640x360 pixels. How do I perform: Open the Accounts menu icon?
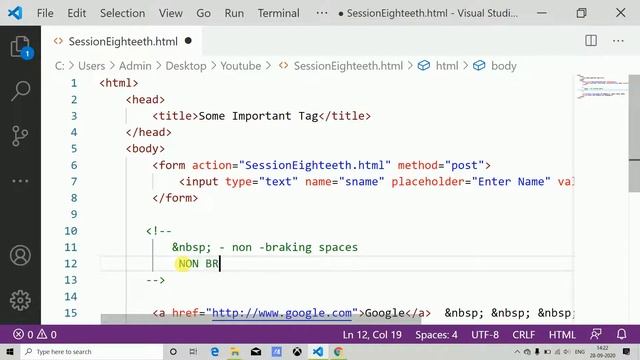[20, 256]
